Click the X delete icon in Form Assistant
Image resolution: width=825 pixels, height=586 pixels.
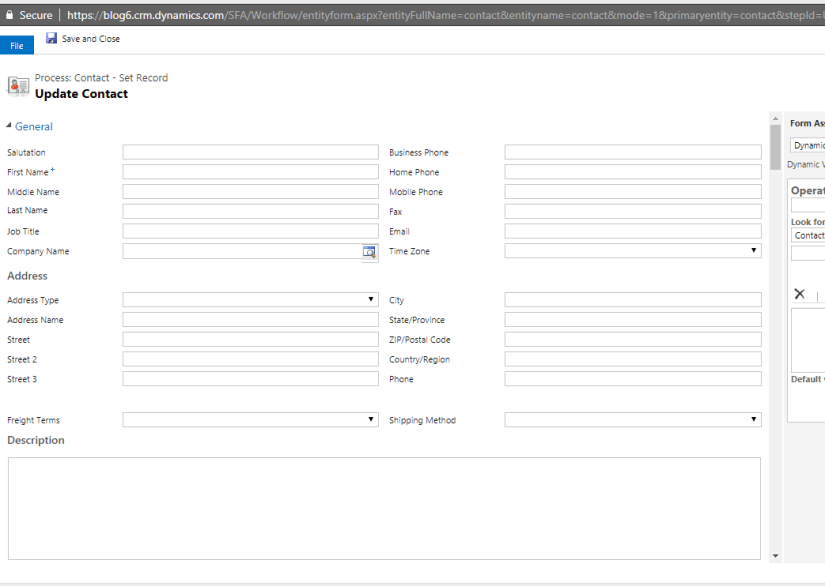[799, 294]
